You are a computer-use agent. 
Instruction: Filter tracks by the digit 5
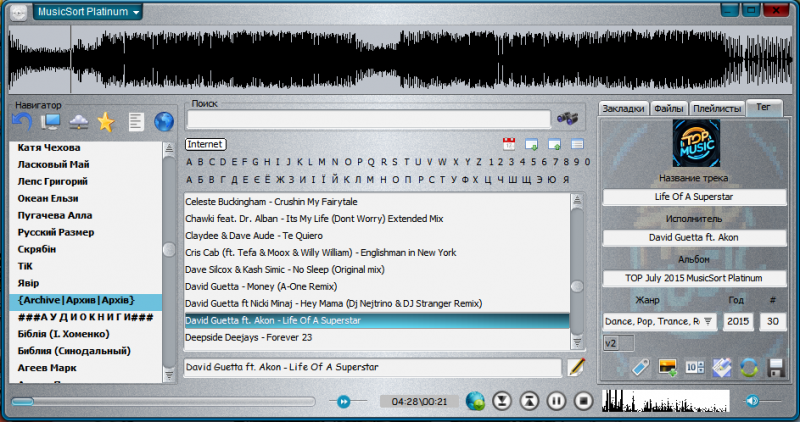coord(533,162)
